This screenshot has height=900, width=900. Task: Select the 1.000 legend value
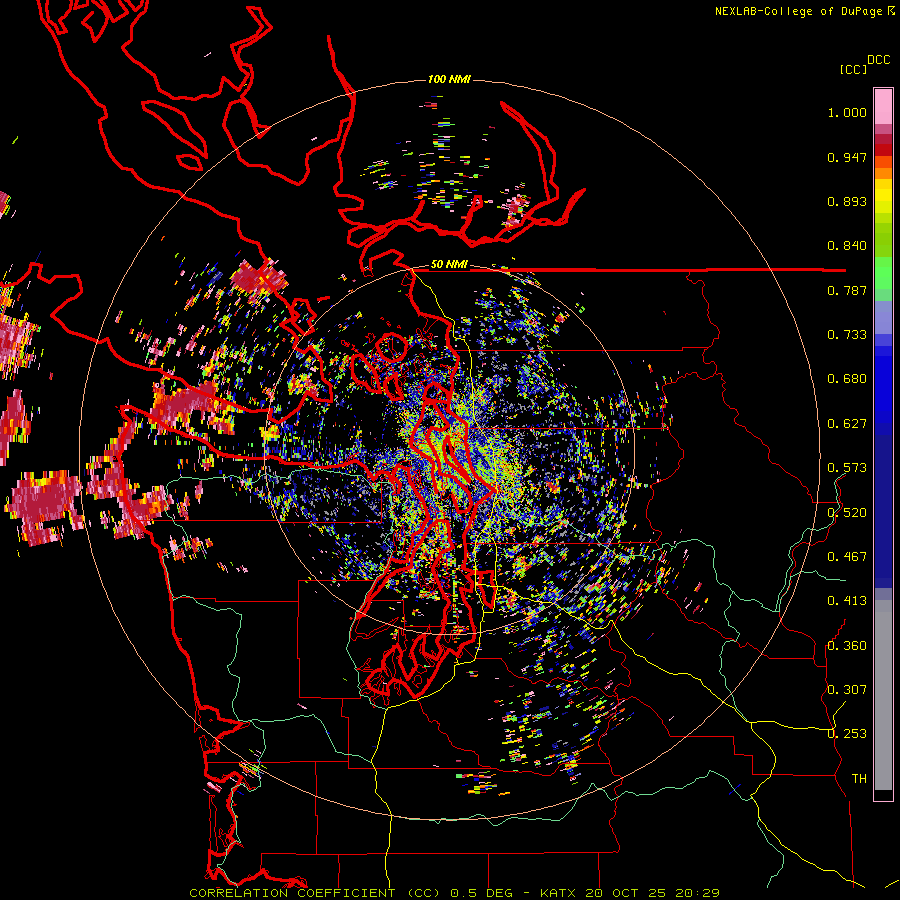(847, 112)
